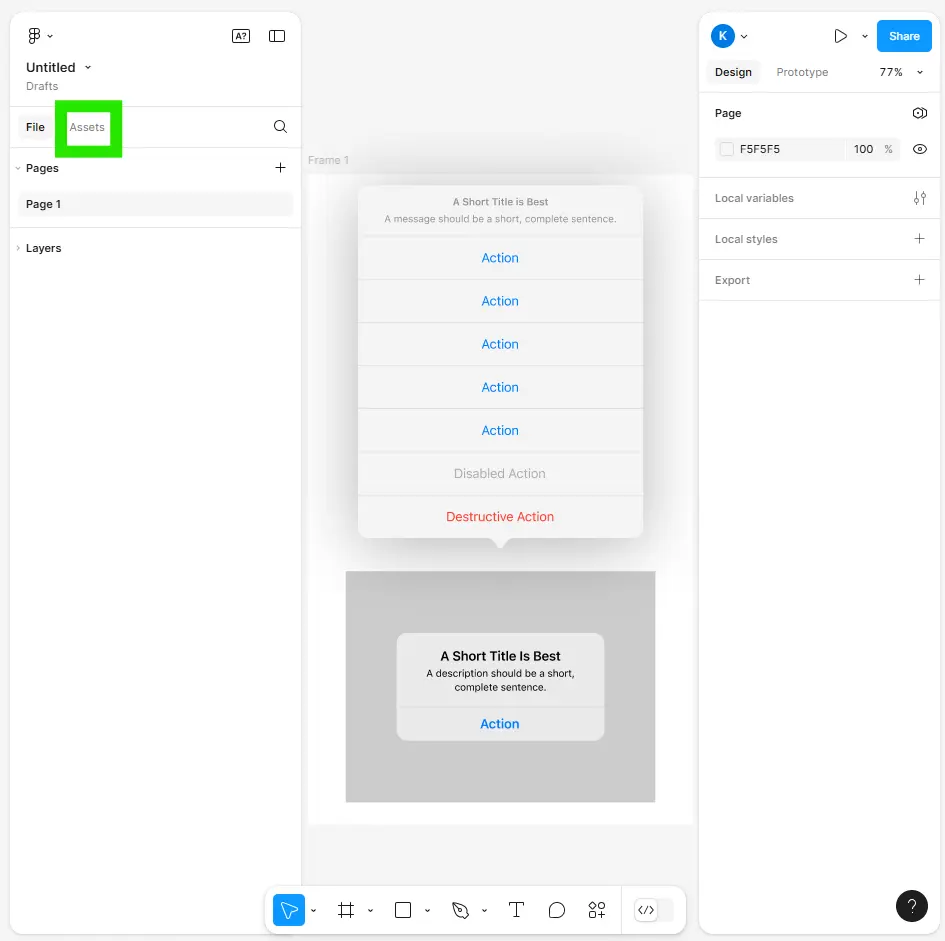The image size is (945, 941).
Task: Toggle page background visibility eye icon
Action: click(x=919, y=149)
